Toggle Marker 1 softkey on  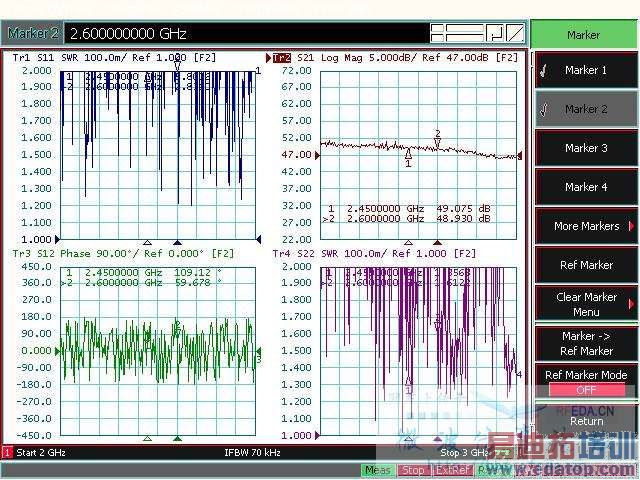pos(585,71)
